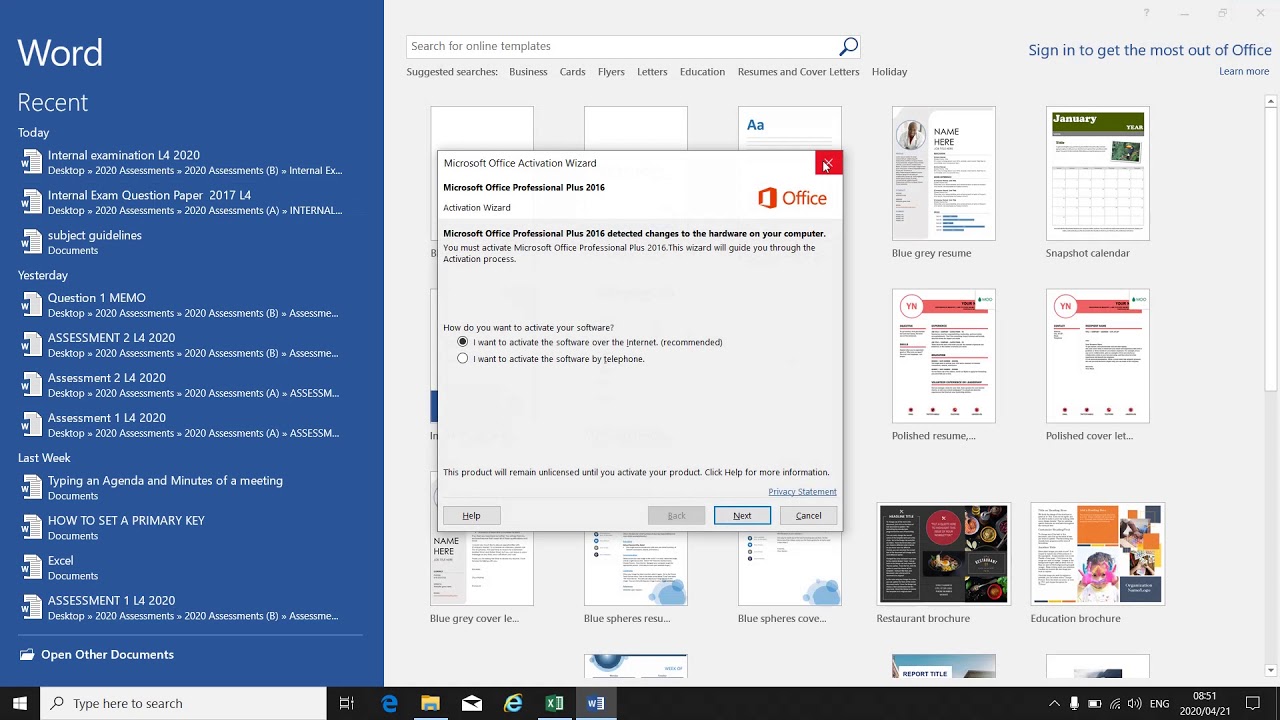The width and height of the screenshot is (1280, 720).
Task: Open Assessment 1 L4 2020 in Assessments (A)
Action: (190, 425)
